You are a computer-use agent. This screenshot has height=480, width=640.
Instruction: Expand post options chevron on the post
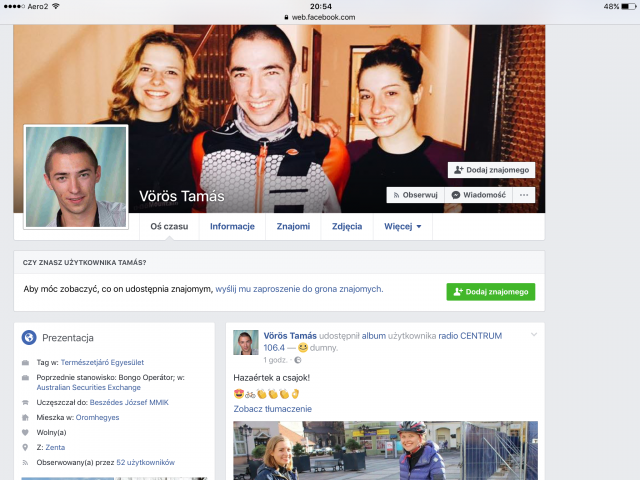click(534, 335)
